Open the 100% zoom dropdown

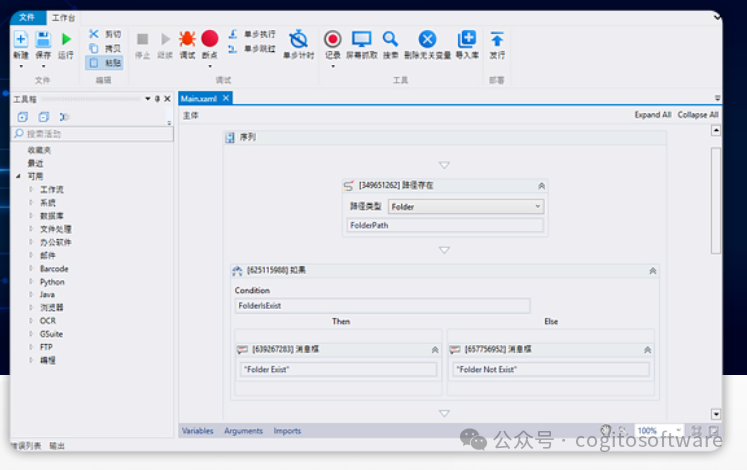pyautogui.click(x=678, y=430)
